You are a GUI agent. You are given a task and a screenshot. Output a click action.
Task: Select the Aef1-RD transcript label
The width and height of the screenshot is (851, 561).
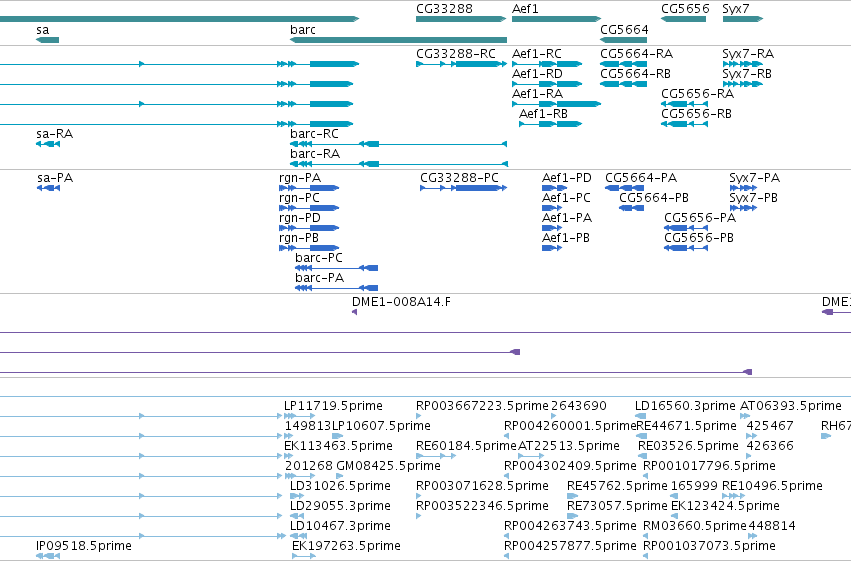coord(537,74)
